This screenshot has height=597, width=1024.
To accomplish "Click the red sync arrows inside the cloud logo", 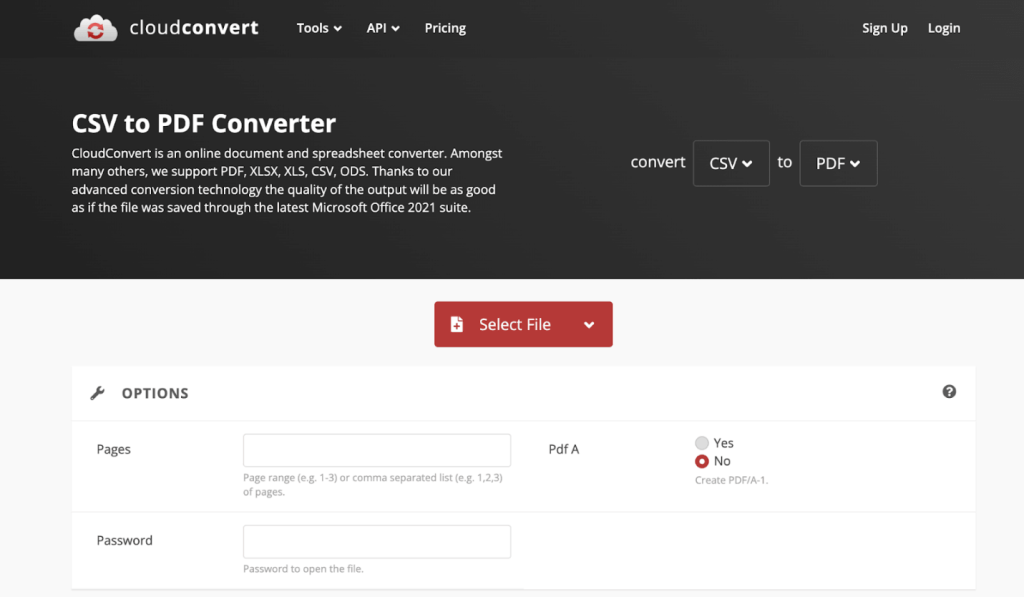I will (x=95, y=29).
